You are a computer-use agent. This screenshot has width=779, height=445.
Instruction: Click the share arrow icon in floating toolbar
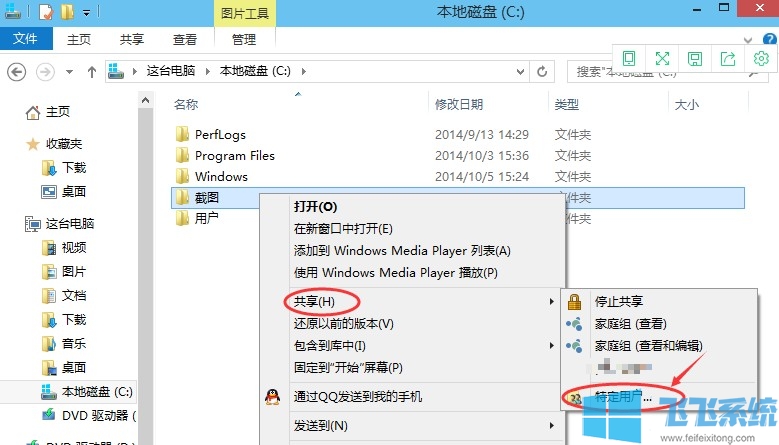[x=728, y=59]
